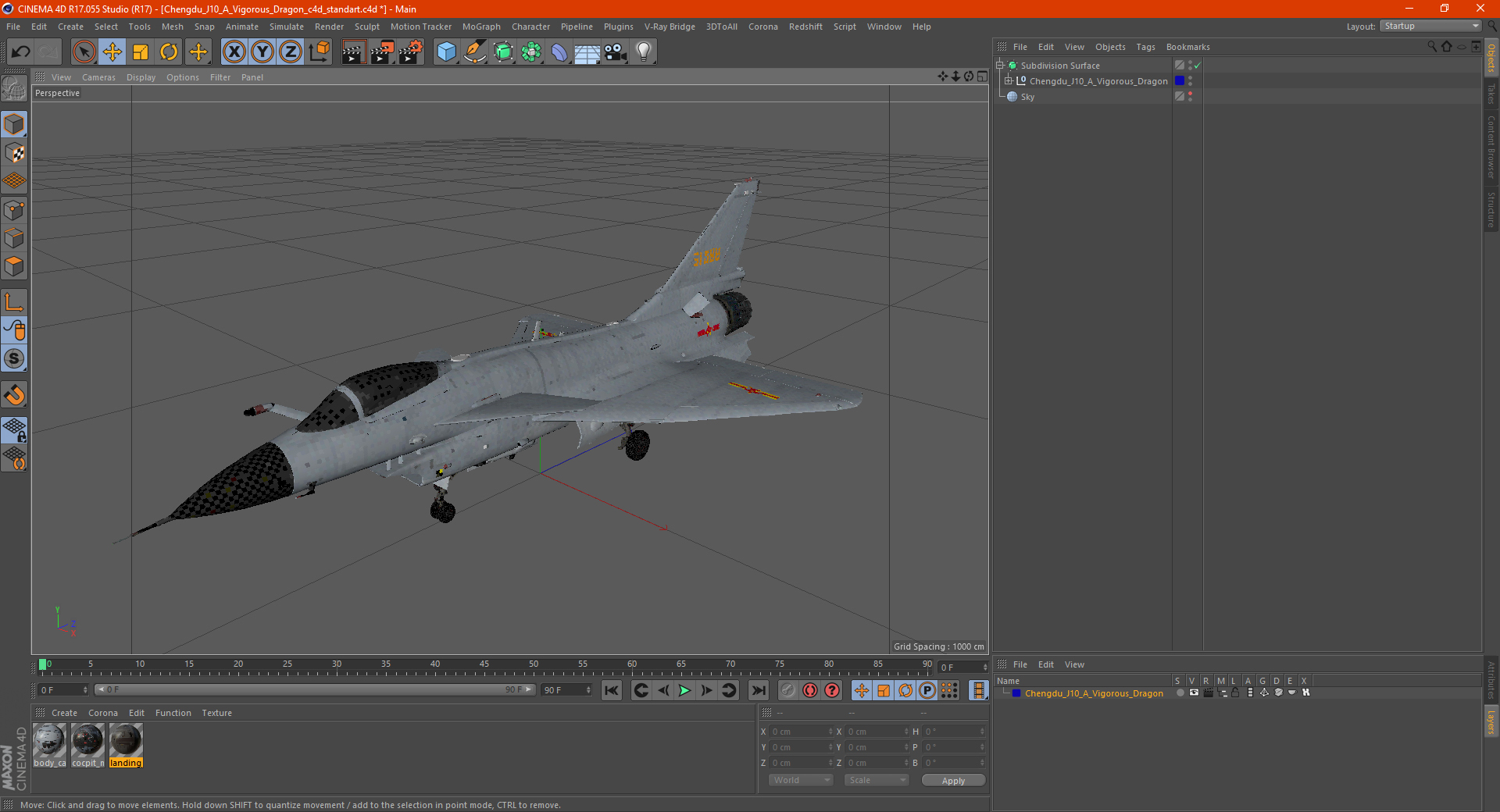This screenshot has height=812, width=1500.
Task: Add a Floor/environment object
Action: (587, 52)
